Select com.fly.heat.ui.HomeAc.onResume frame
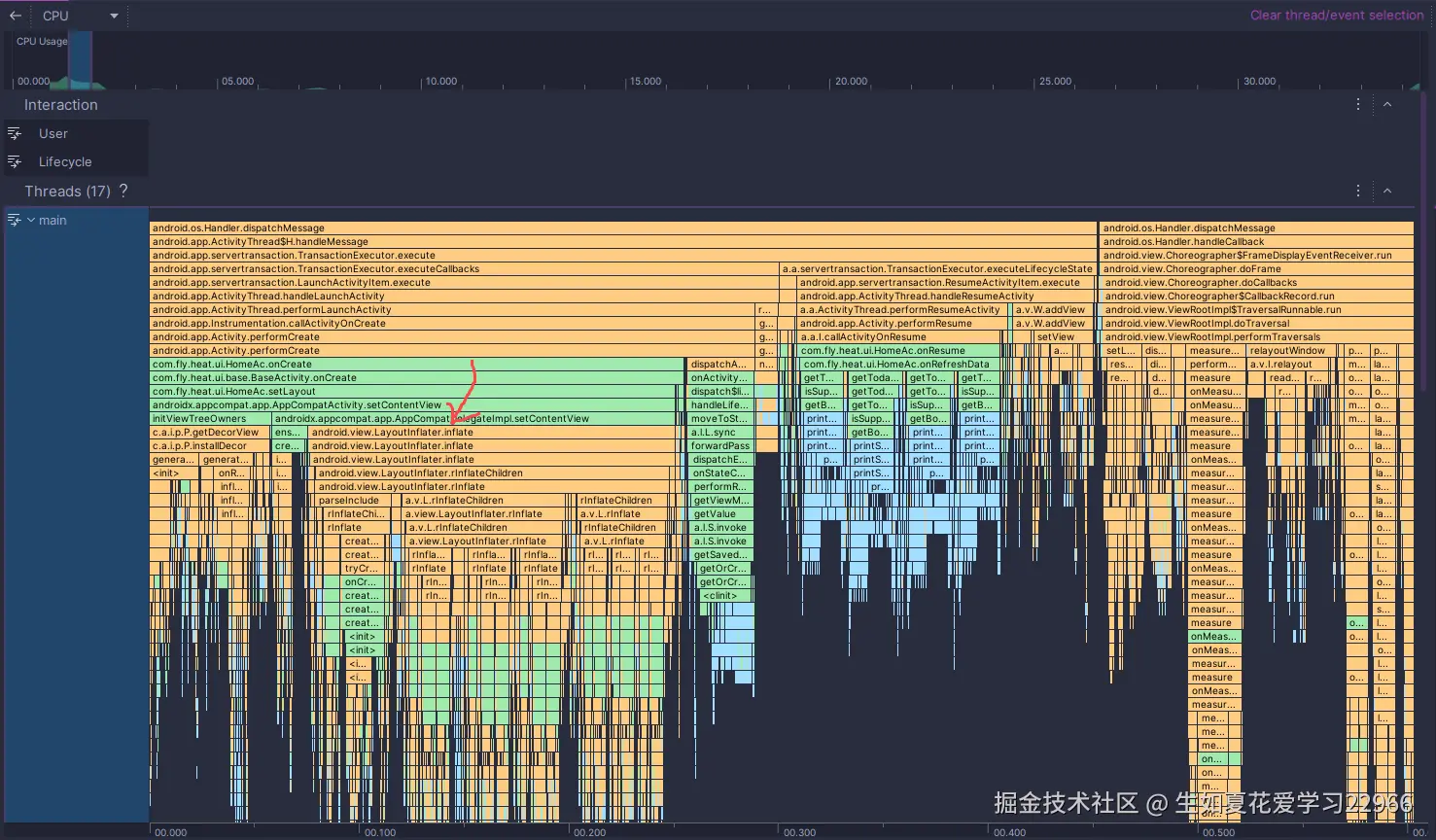 pos(899,350)
